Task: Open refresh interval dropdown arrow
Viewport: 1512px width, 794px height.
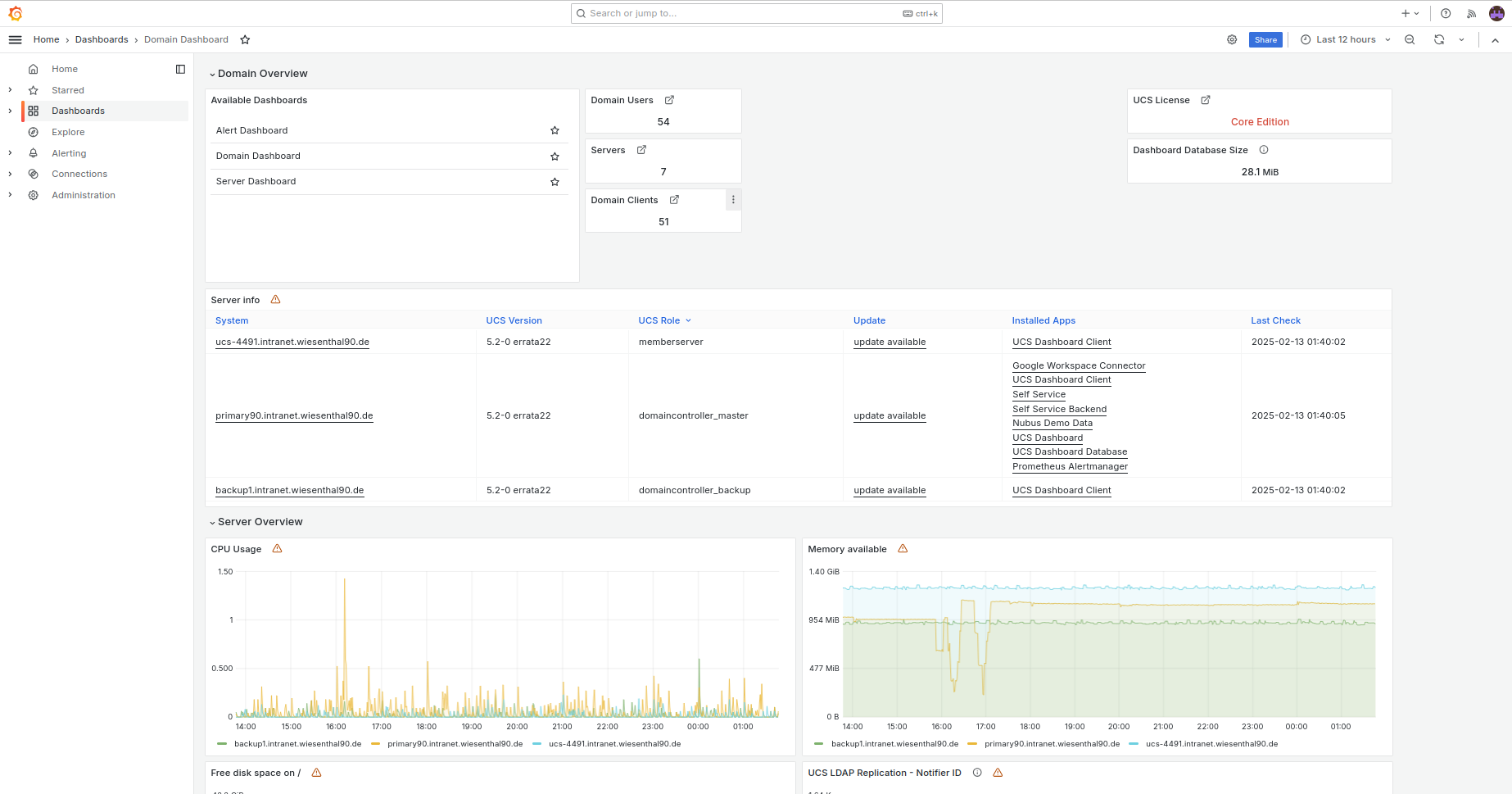Action: (x=1461, y=39)
